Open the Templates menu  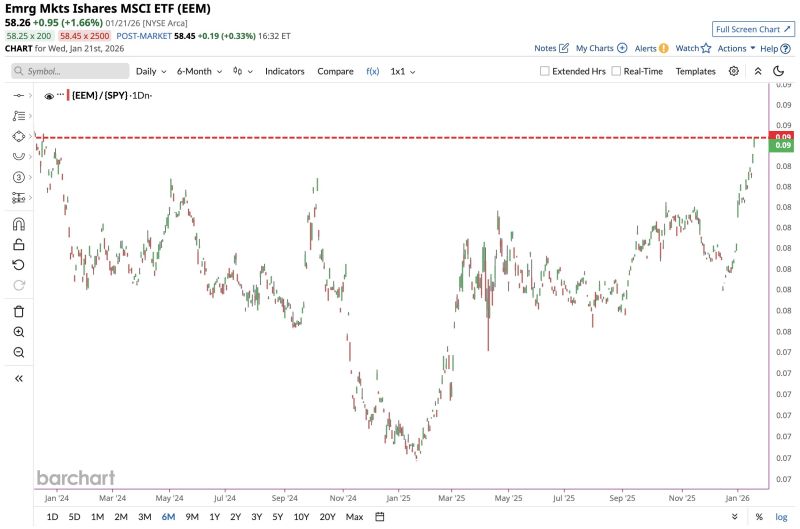pyautogui.click(x=695, y=71)
